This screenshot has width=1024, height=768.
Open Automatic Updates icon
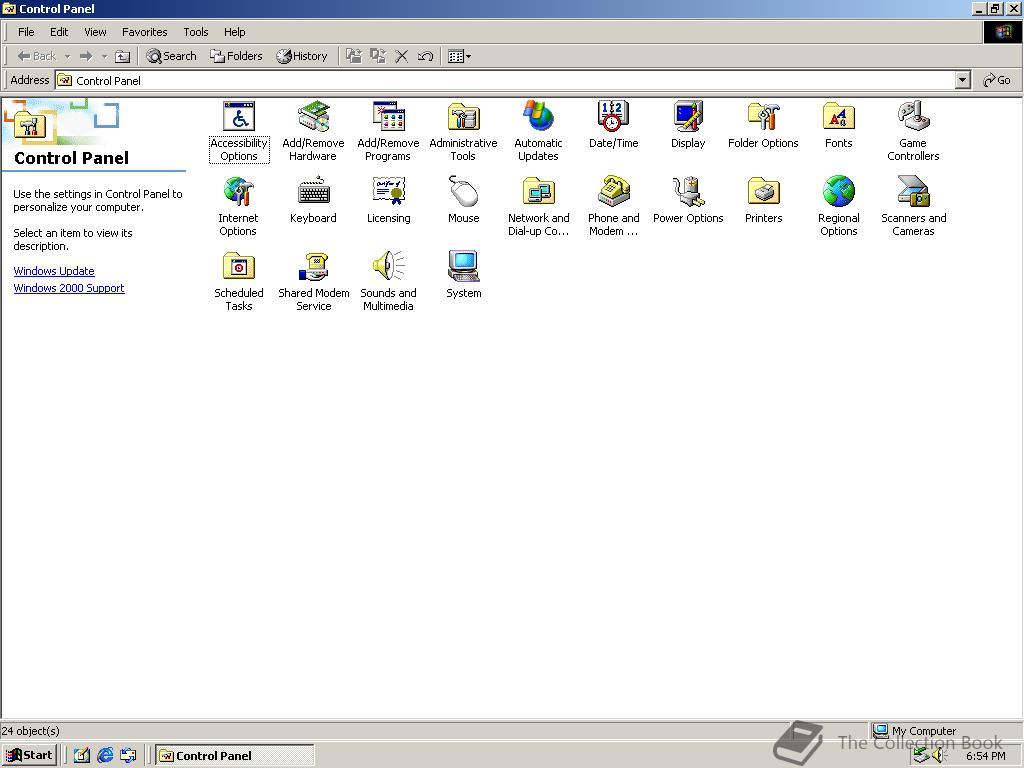coord(538,131)
